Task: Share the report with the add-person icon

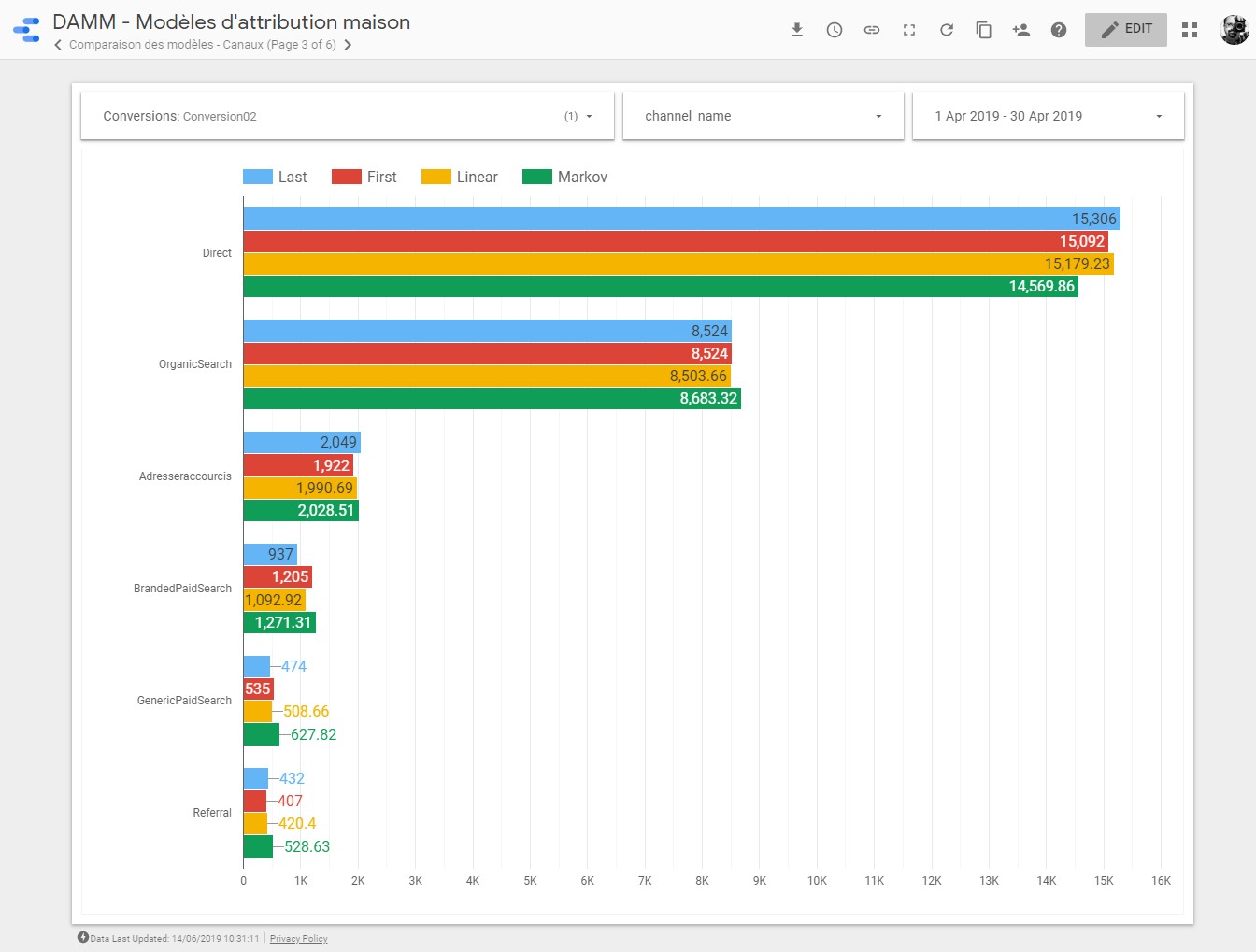Action: [x=1021, y=30]
